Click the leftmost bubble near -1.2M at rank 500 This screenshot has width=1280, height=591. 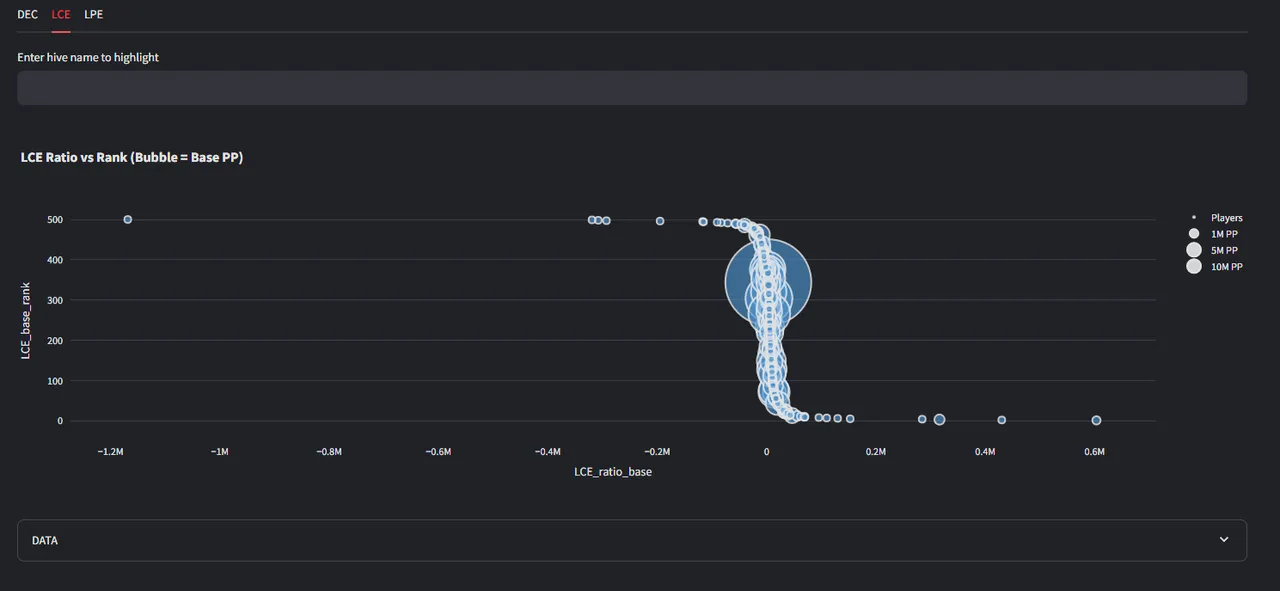[128, 219]
